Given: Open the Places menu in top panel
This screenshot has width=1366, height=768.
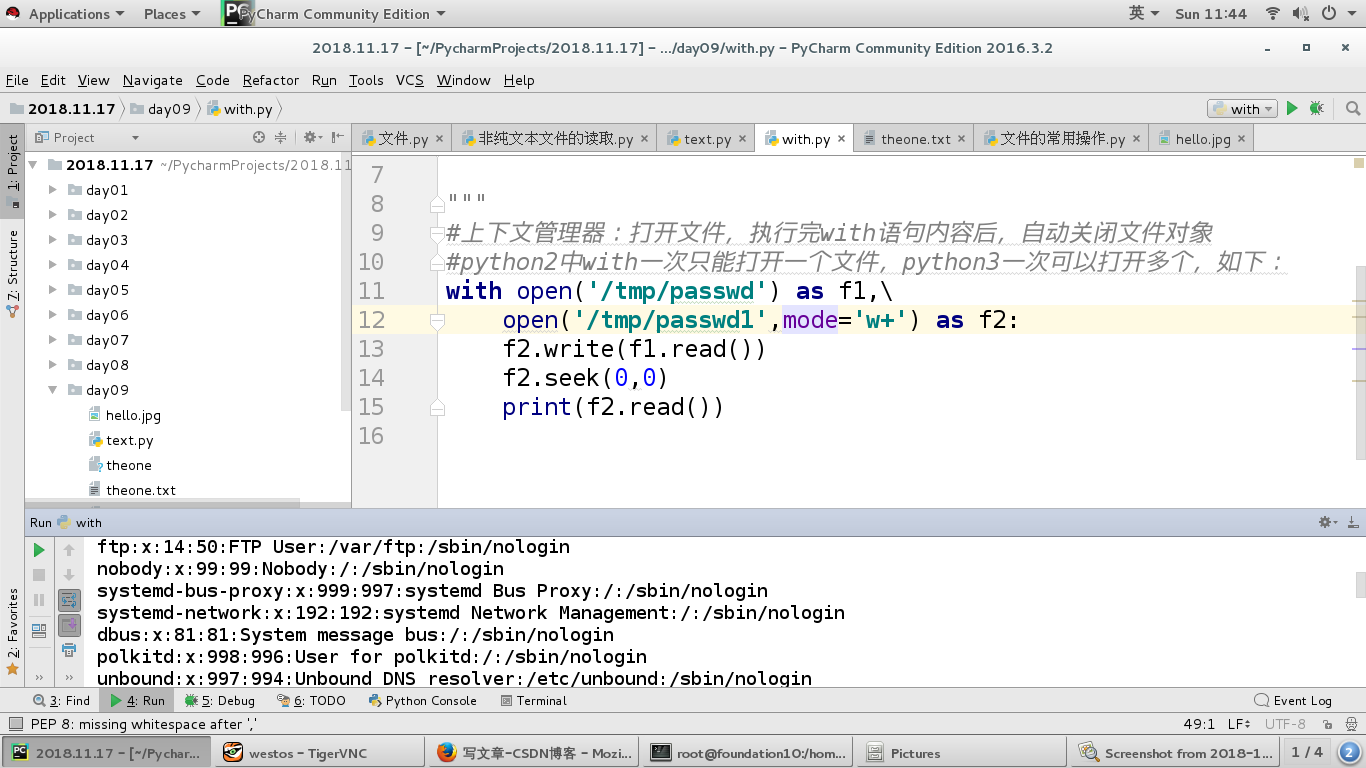Looking at the screenshot, I should 171,14.
